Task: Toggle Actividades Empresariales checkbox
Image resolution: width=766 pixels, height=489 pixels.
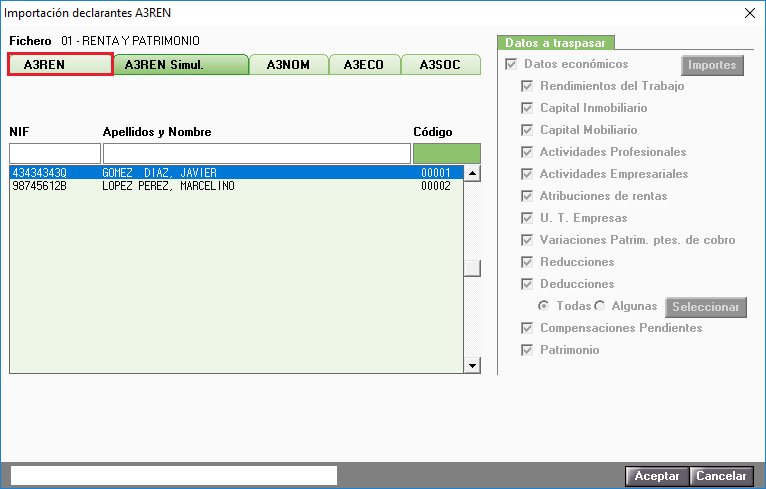Action: [527, 174]
